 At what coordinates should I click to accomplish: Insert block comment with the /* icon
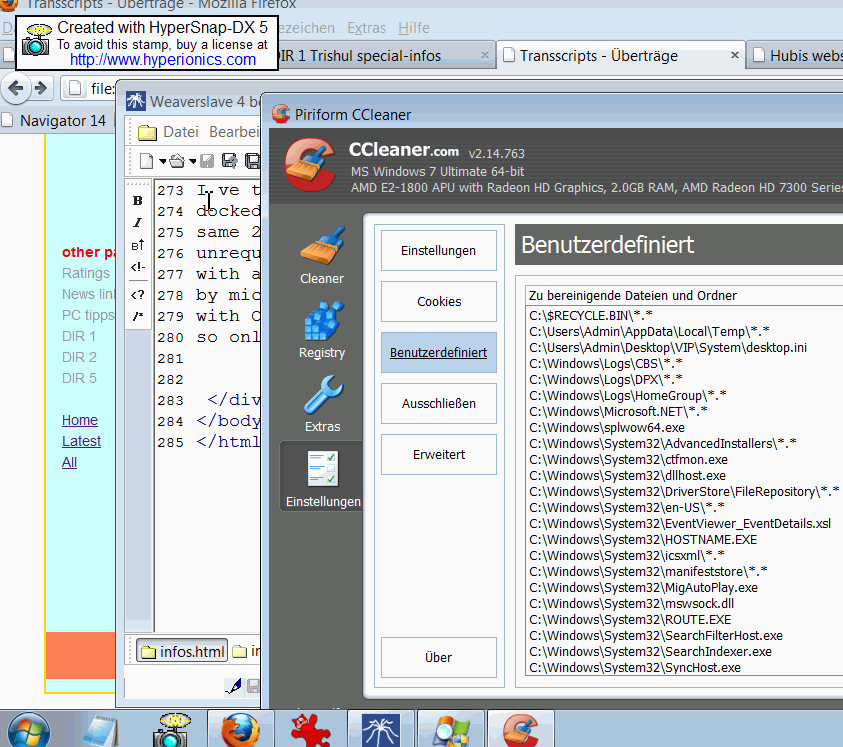(x=138, y=316)
